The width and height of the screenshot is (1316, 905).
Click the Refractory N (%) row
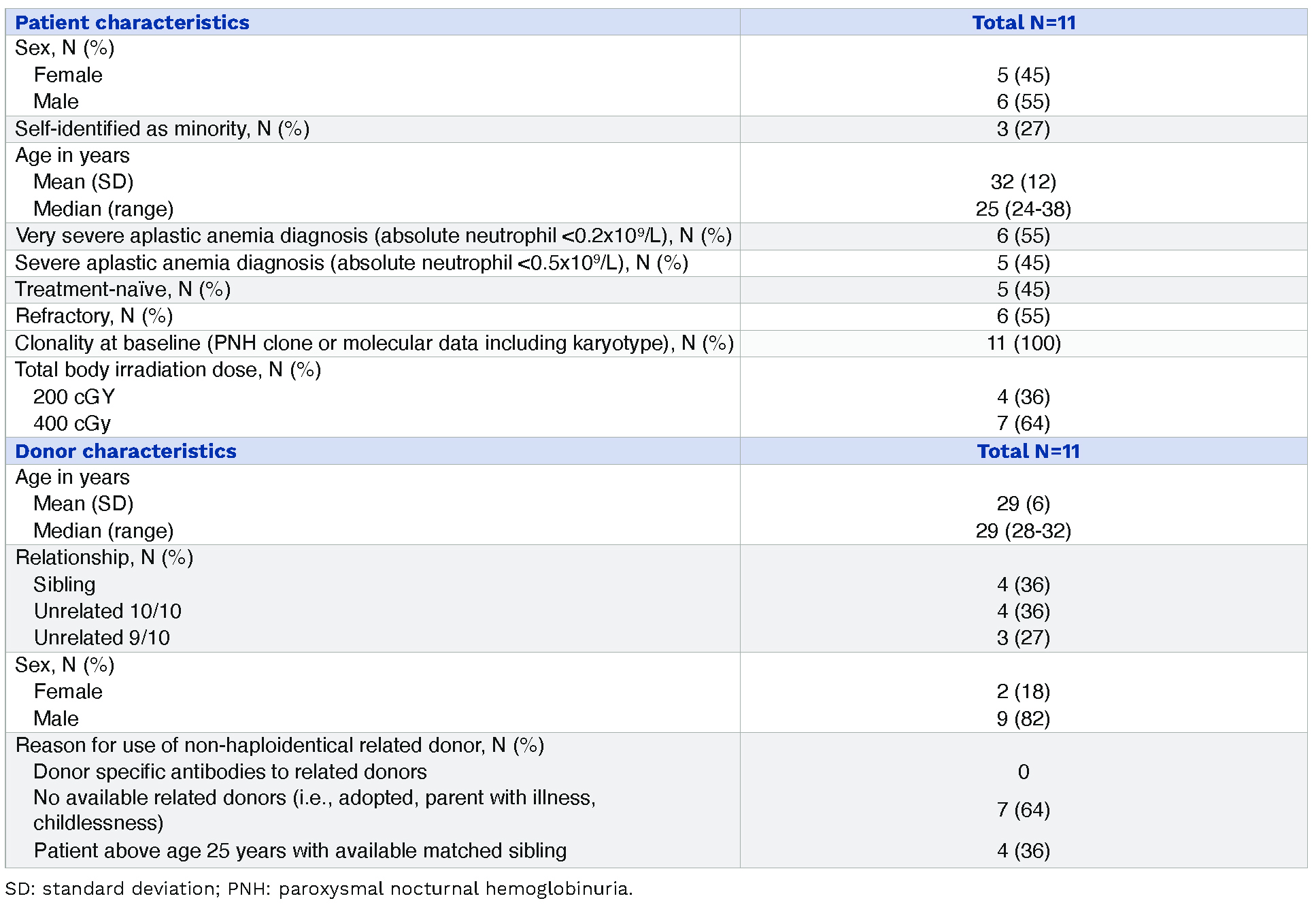[94, 316]
